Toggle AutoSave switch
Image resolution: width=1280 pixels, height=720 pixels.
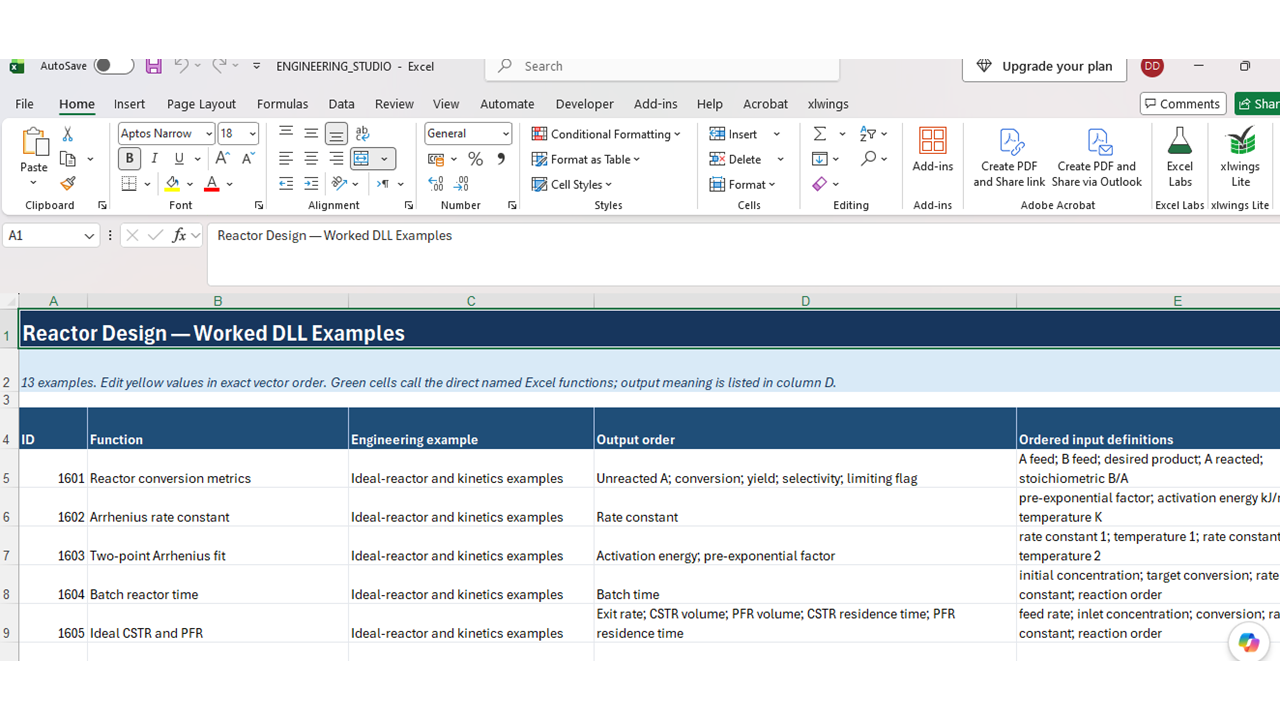(113, 66)
